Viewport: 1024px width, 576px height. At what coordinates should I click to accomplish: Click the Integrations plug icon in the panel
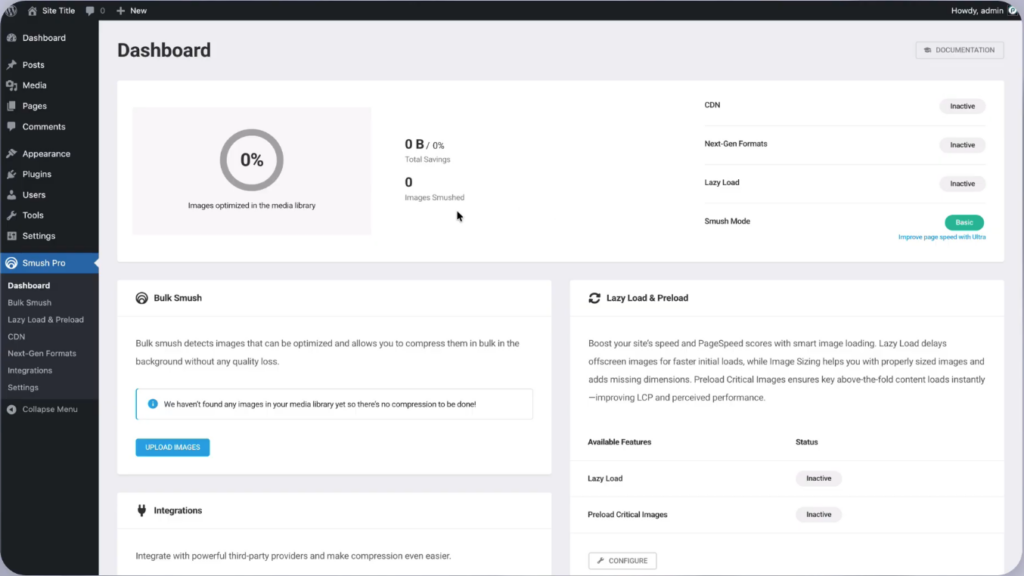tap(142, 511)
